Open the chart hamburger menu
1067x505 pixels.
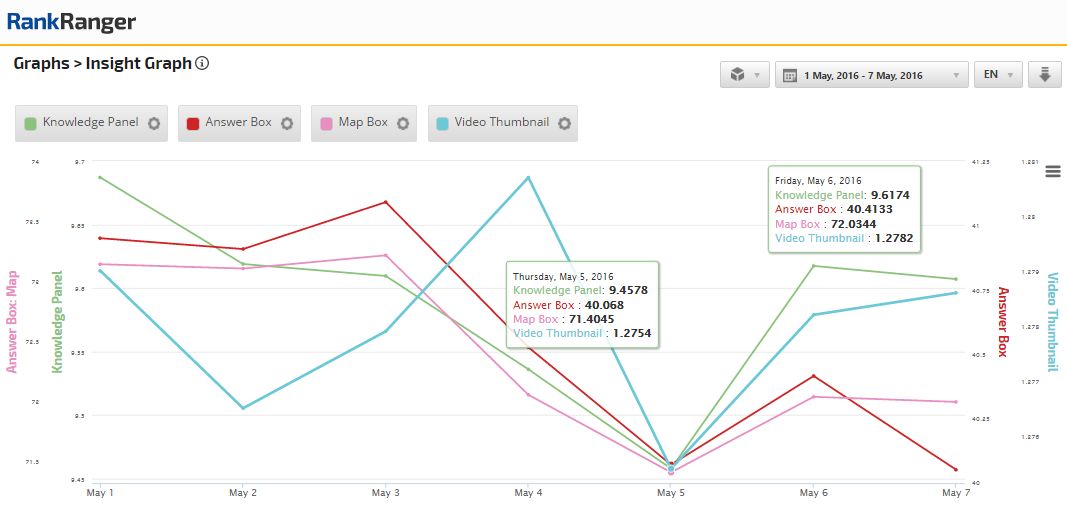click(1052, 171)
